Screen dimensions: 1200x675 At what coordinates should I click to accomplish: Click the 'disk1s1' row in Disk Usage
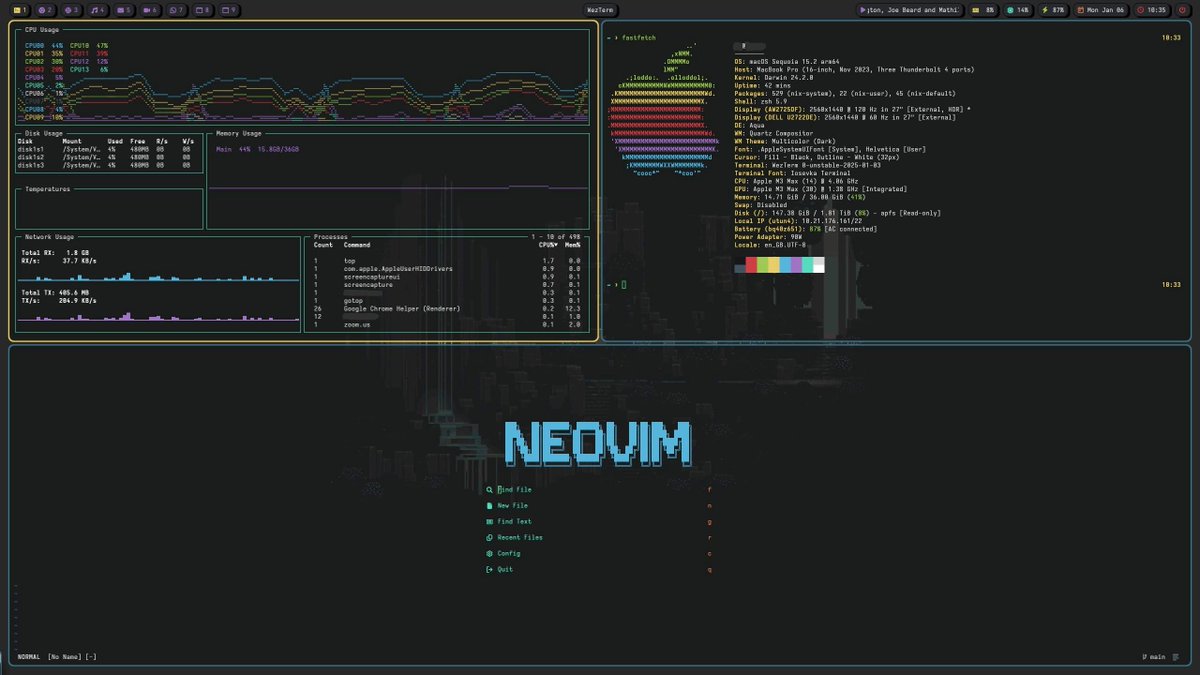(x=106, y=149)
